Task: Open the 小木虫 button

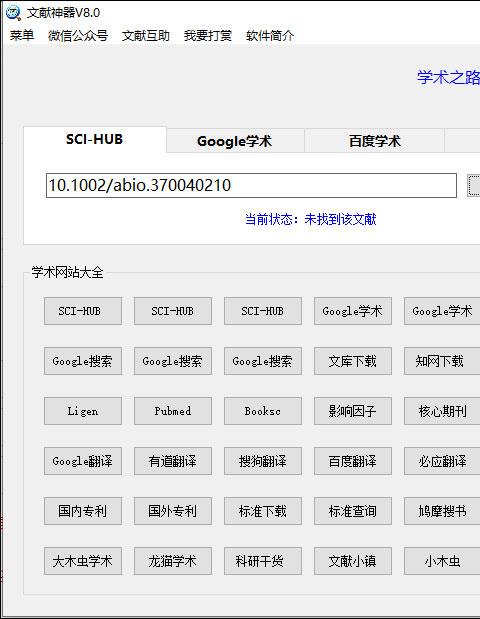Action: pyautogui.click(x=442, y=561)
